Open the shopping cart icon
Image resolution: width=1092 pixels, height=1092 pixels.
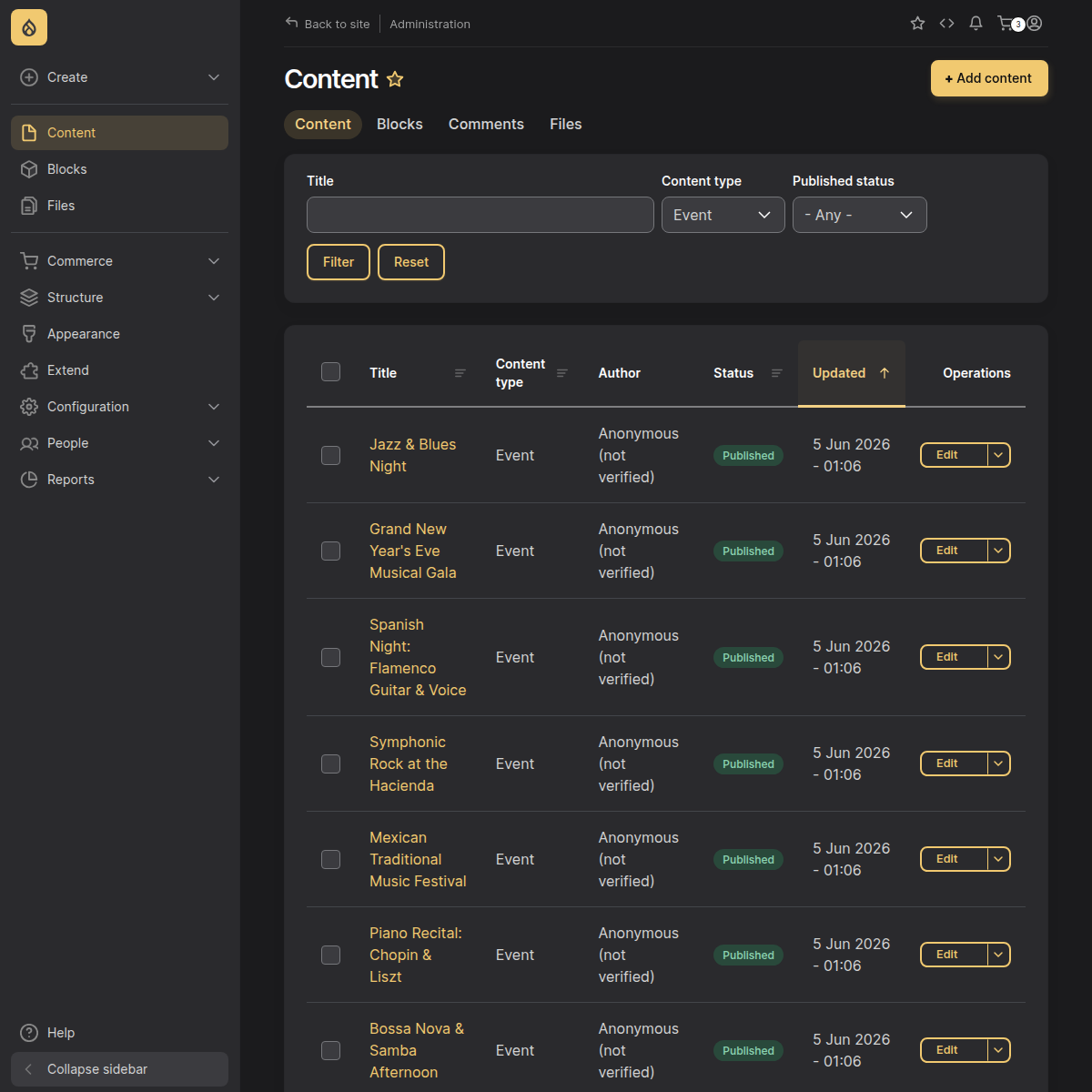[x=1006, y=24]
